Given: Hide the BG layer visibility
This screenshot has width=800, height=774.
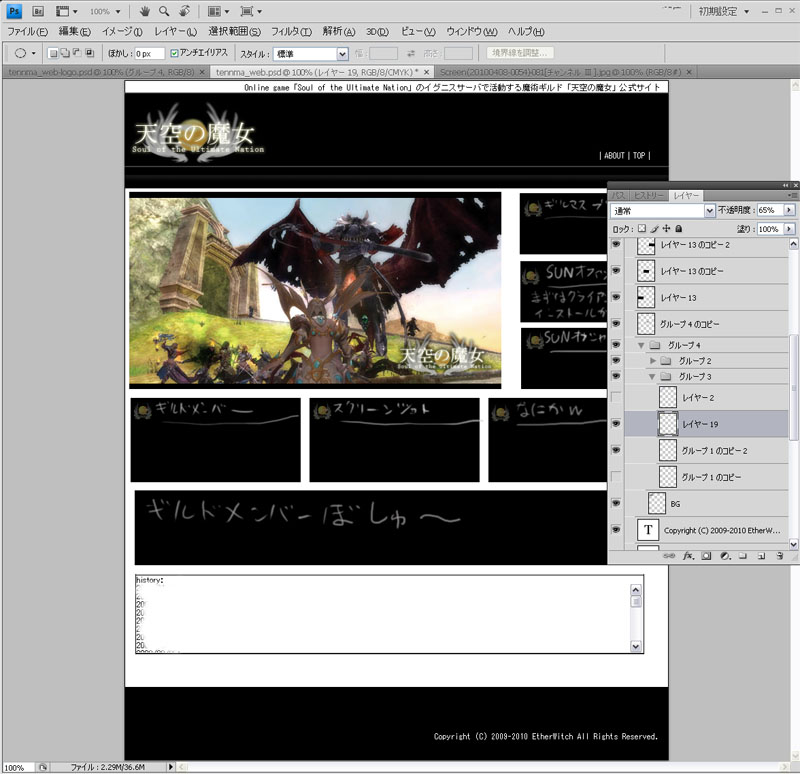Looking at the screenshot, I should pyautogui.click(x=616, y=502).
